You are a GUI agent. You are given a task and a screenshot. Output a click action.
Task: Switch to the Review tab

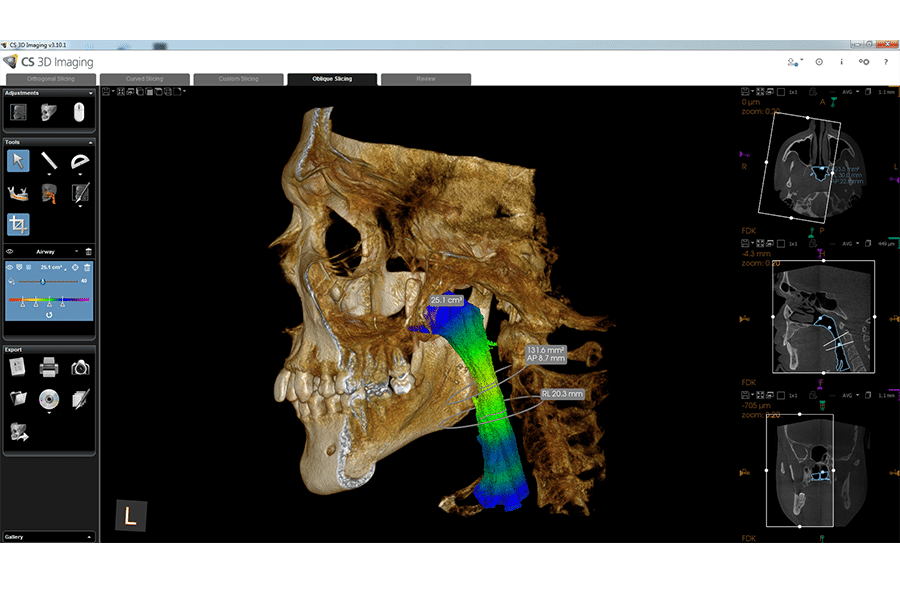(426, 79)
